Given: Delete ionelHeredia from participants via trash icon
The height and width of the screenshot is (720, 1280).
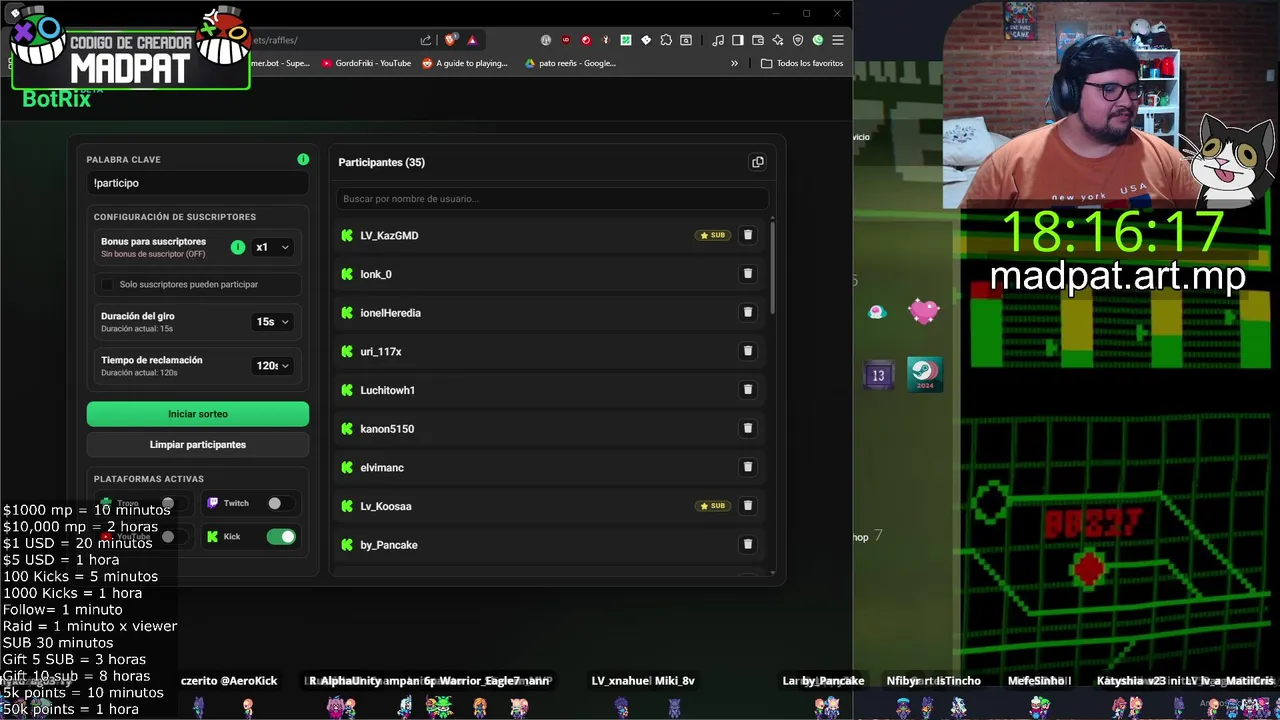Looking at the screenshot, I should (x=748, y=312).
